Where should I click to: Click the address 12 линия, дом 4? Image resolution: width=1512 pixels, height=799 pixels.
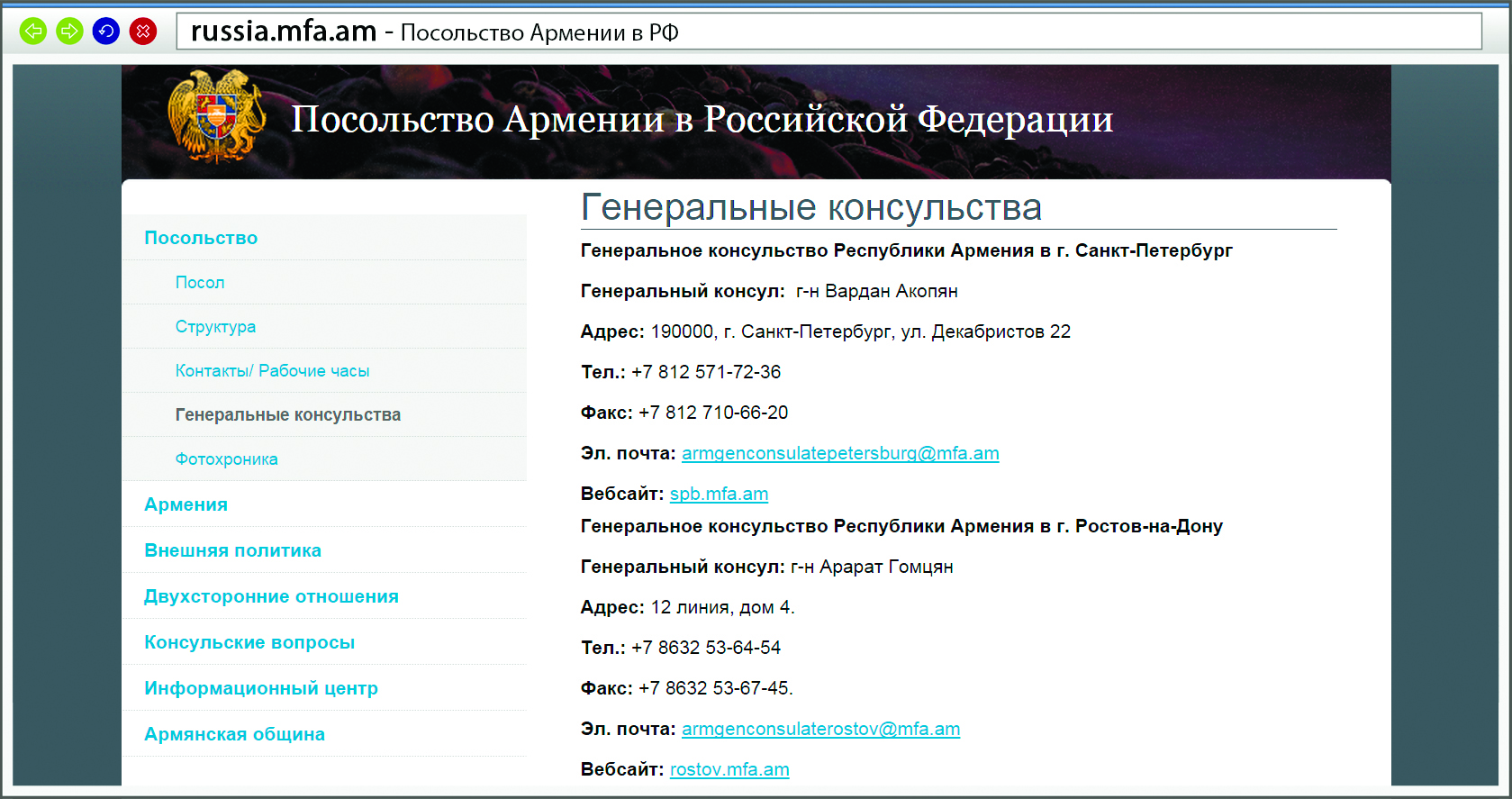pos(722,607)
